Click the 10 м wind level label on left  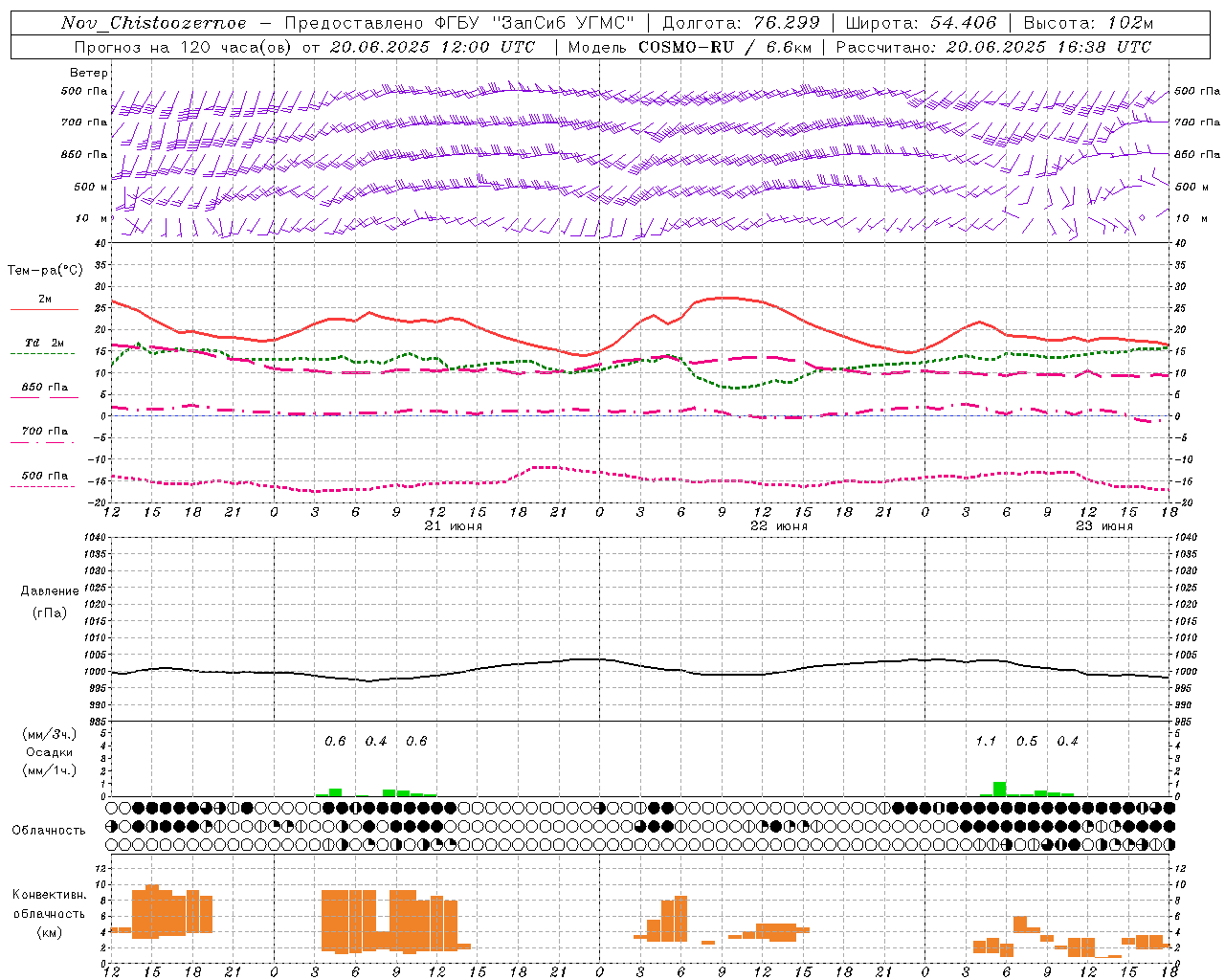pos(91,218)
